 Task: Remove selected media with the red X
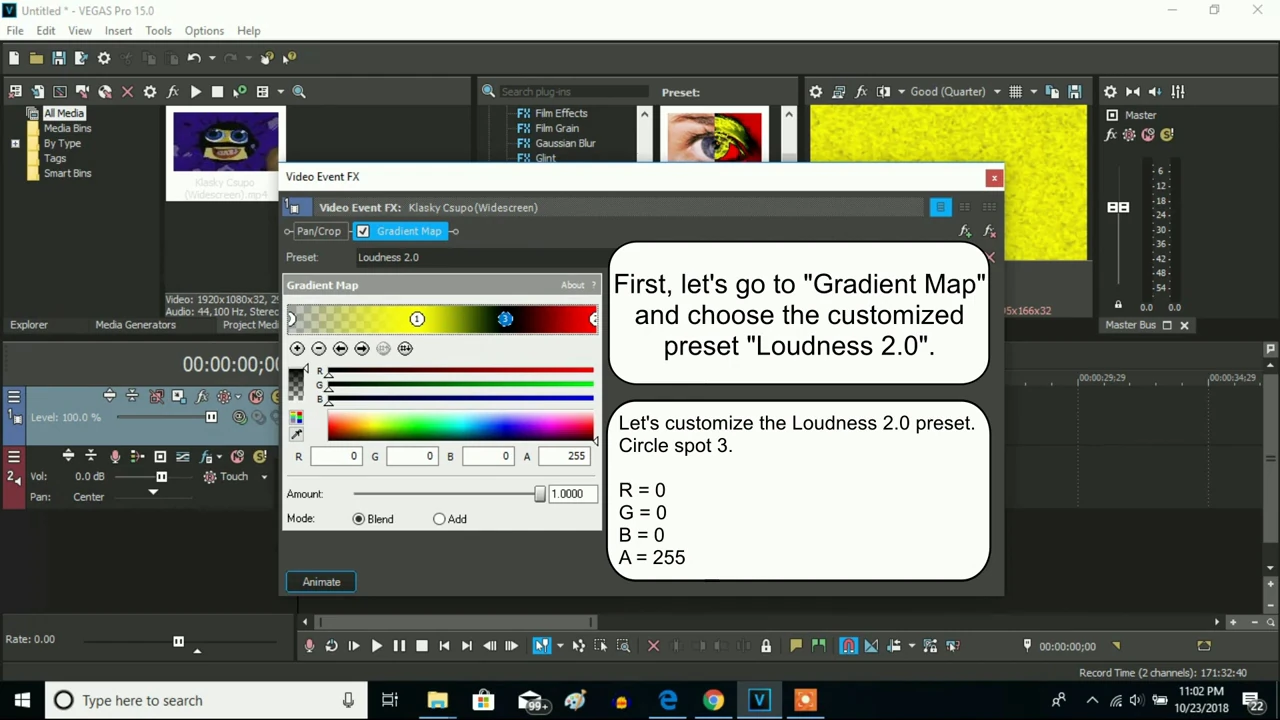(127, 92)
